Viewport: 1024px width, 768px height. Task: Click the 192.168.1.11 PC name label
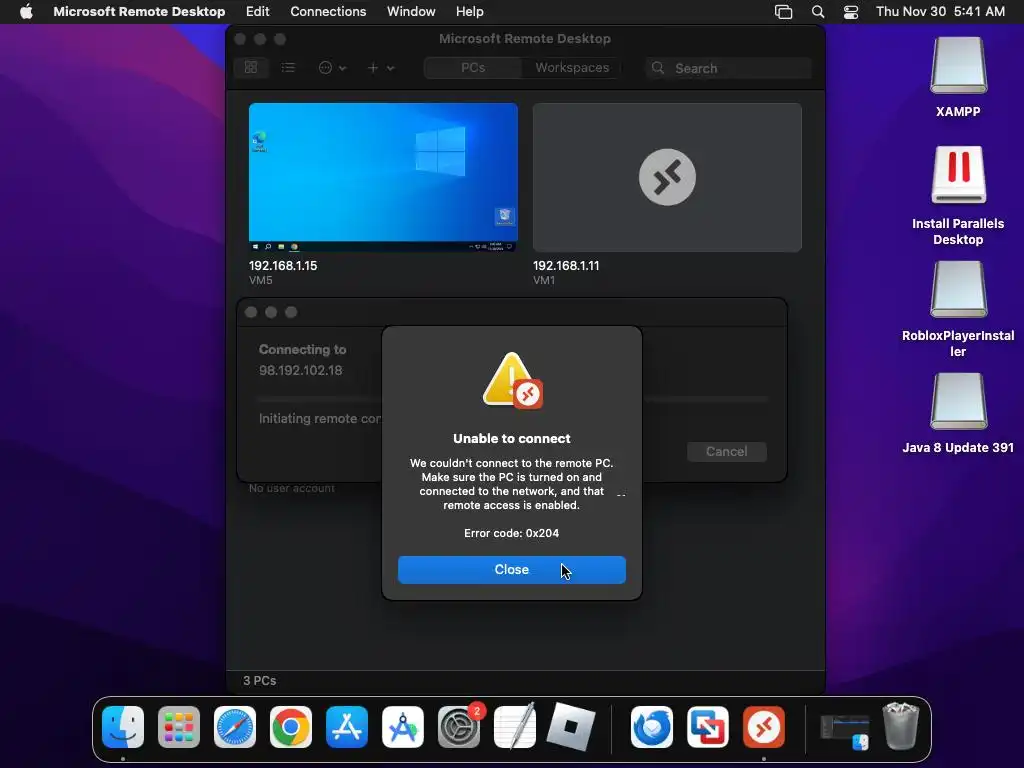point(566,266)
